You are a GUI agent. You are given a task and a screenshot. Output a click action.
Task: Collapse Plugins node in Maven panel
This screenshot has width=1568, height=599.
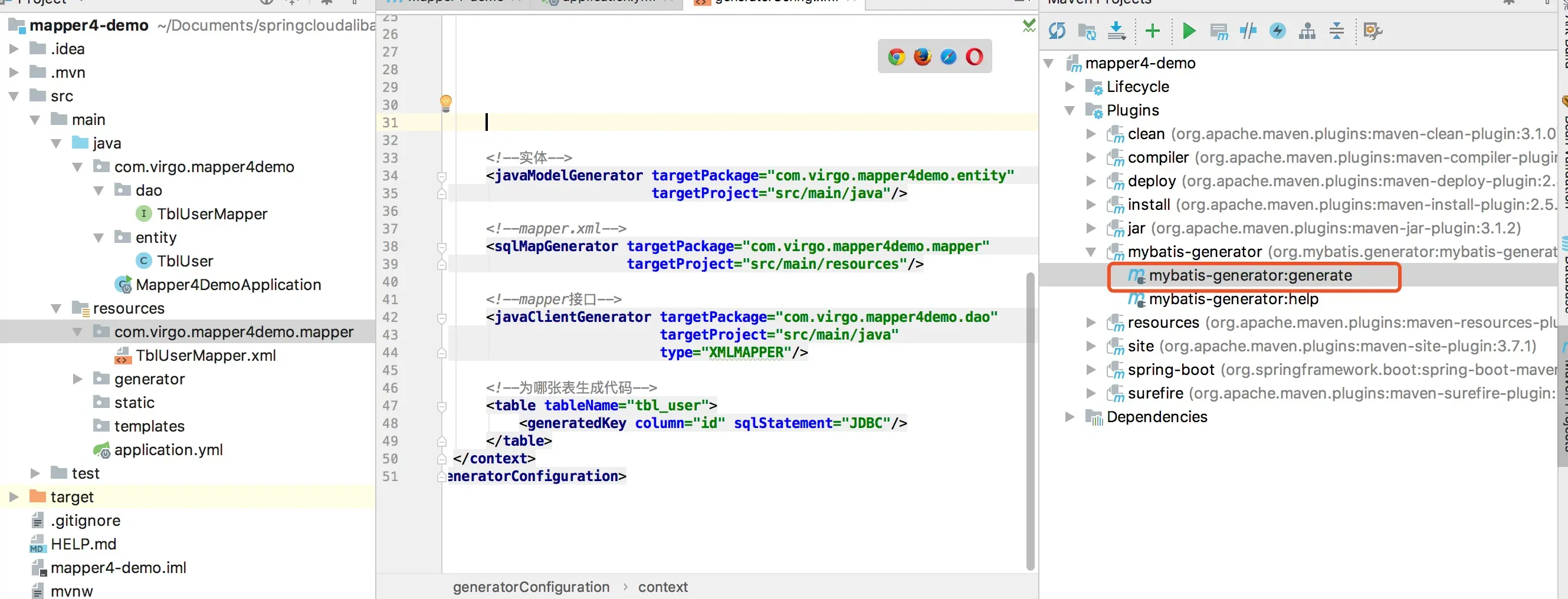pos(1070,110)
